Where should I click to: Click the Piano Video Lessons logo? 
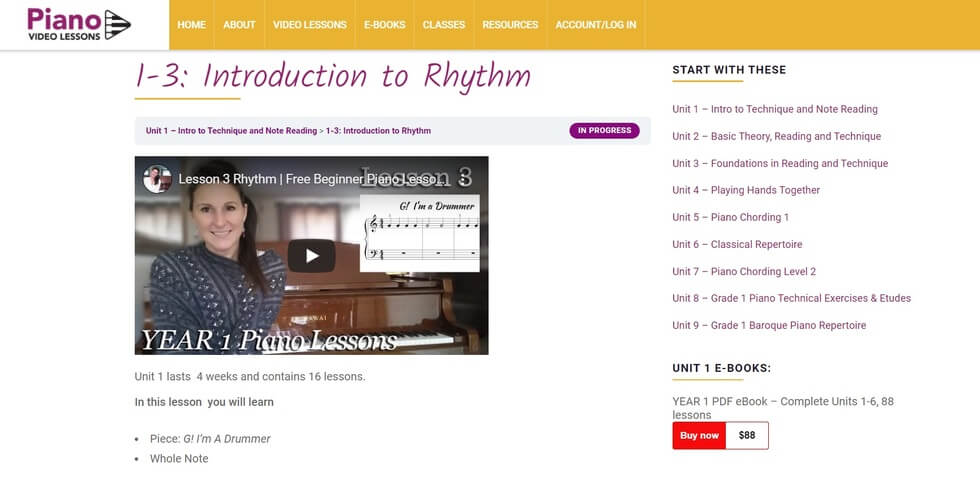[79, 24]
